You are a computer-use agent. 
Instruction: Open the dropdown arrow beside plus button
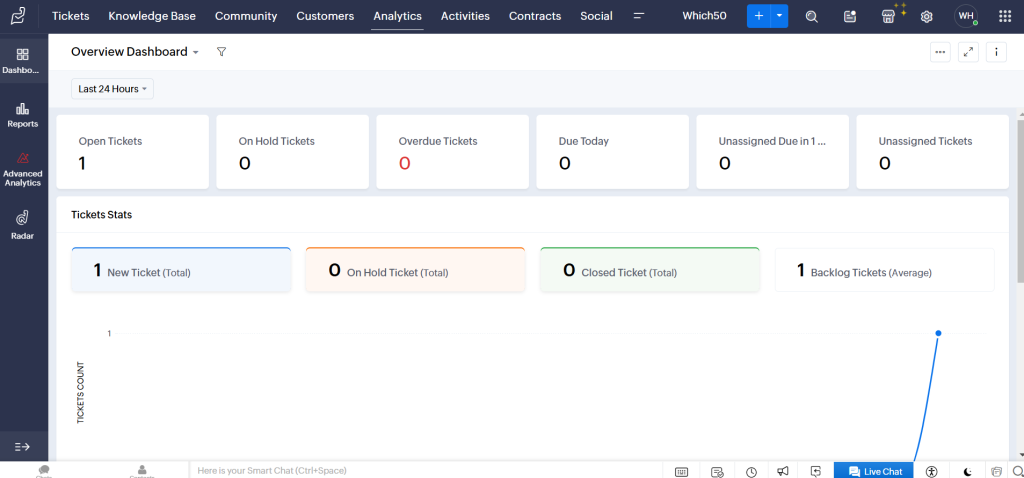click(x=780, y=16)
